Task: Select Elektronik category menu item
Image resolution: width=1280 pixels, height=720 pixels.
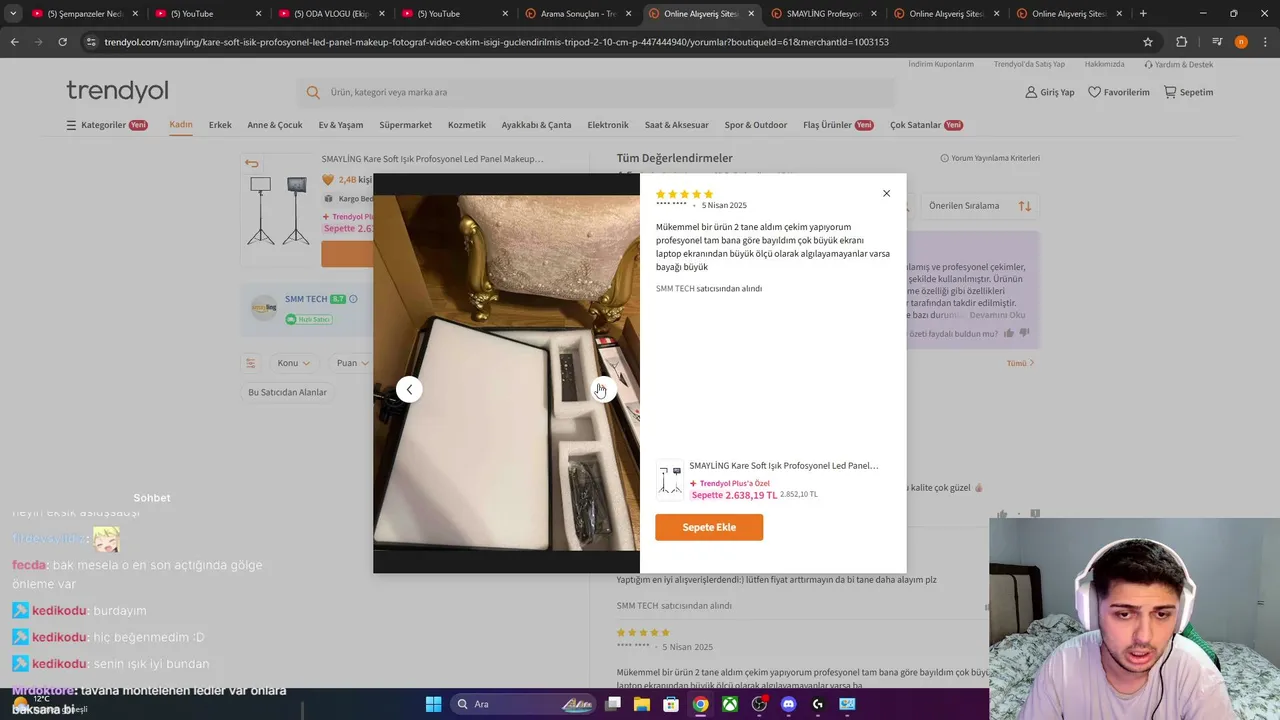Action: click(x=608, y=125)
